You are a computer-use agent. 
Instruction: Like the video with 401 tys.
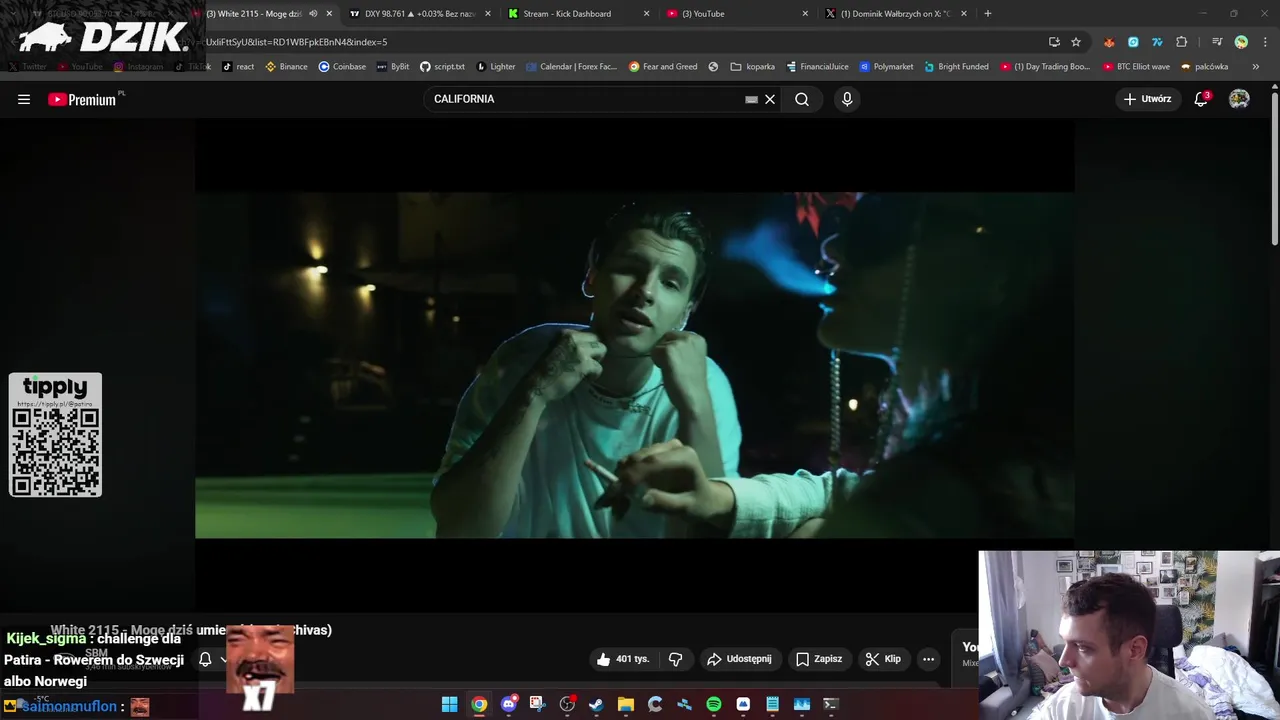coord(623,659)
